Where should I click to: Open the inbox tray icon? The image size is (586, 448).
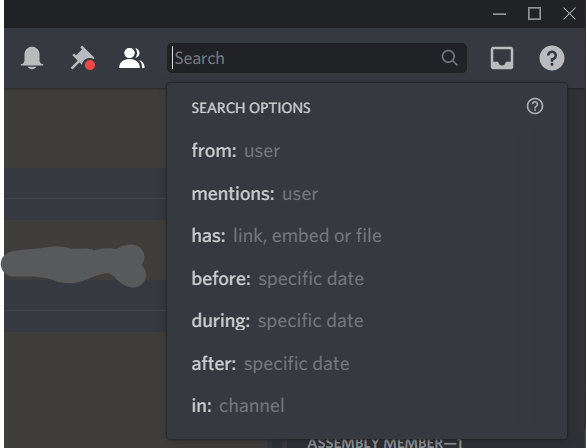click(x=502, y=58)
